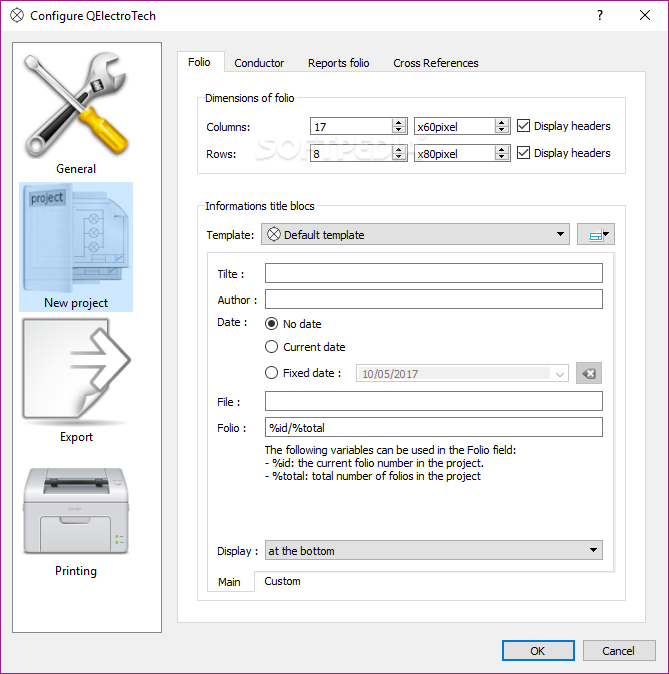Click into the Author input field
The image size is (669, 674).
[x=433, y=299]
